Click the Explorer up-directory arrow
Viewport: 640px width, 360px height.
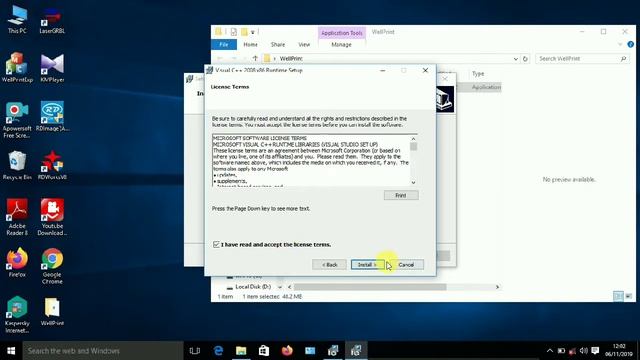click(255, 58)
